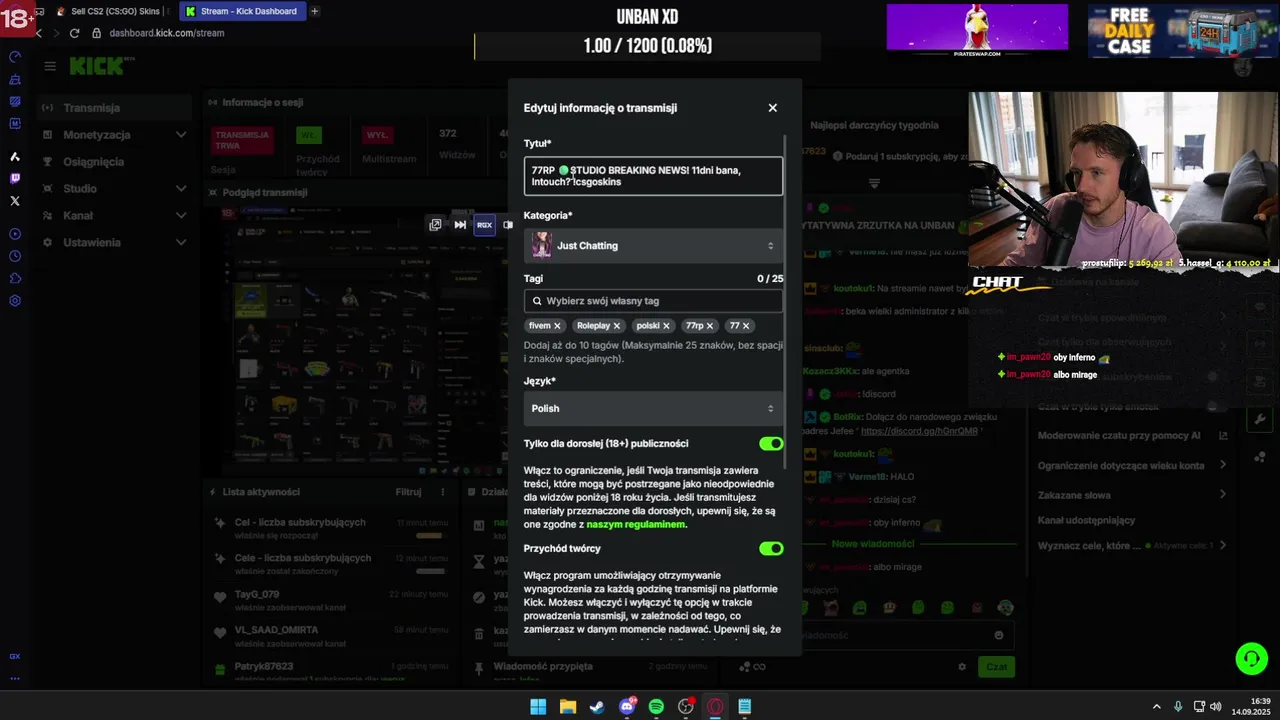This screenshot has height=720, width=1280.
Task: Click the pop-out video icon on preview
Action: [435, 225]
